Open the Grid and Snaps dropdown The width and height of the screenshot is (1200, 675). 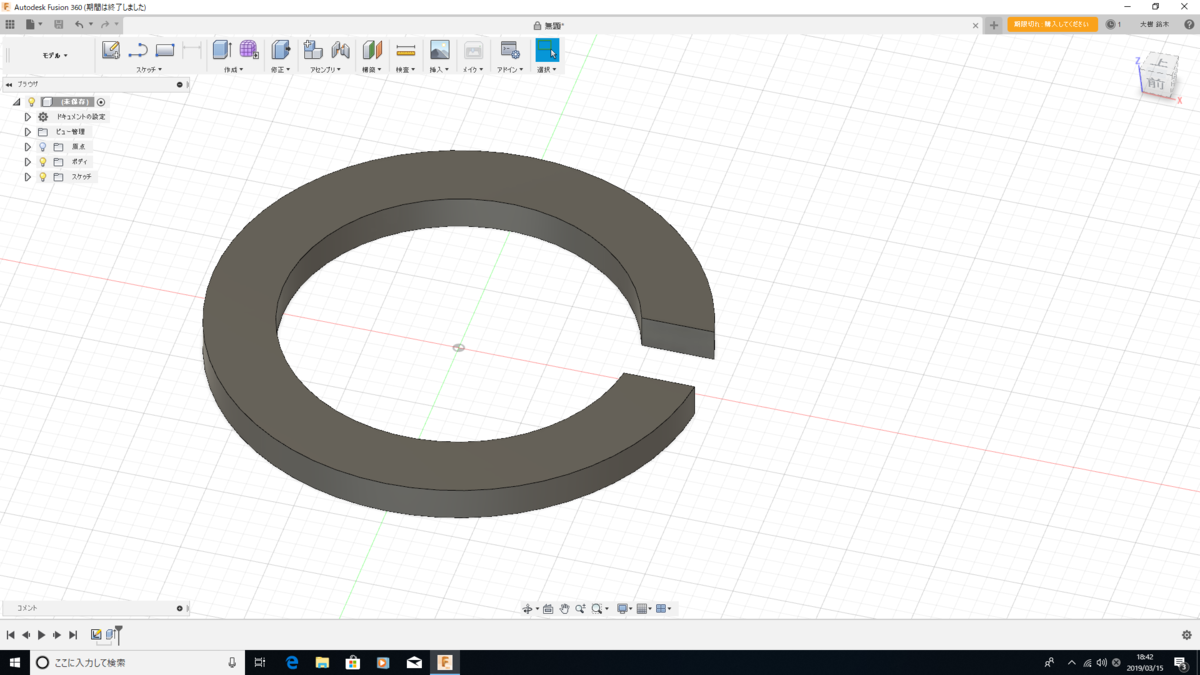(x=644, y=609)
